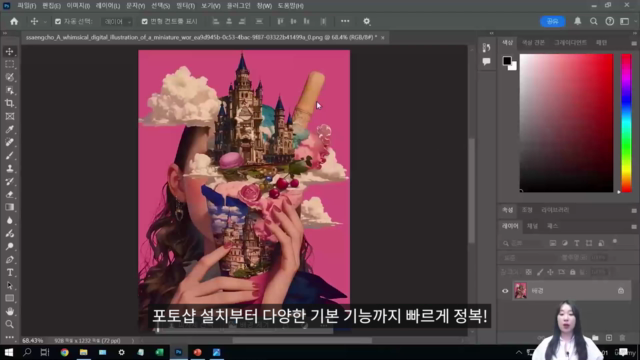This screenshot has height=360, width=640.
Task: Open the File menu
Action: [26, 6]
